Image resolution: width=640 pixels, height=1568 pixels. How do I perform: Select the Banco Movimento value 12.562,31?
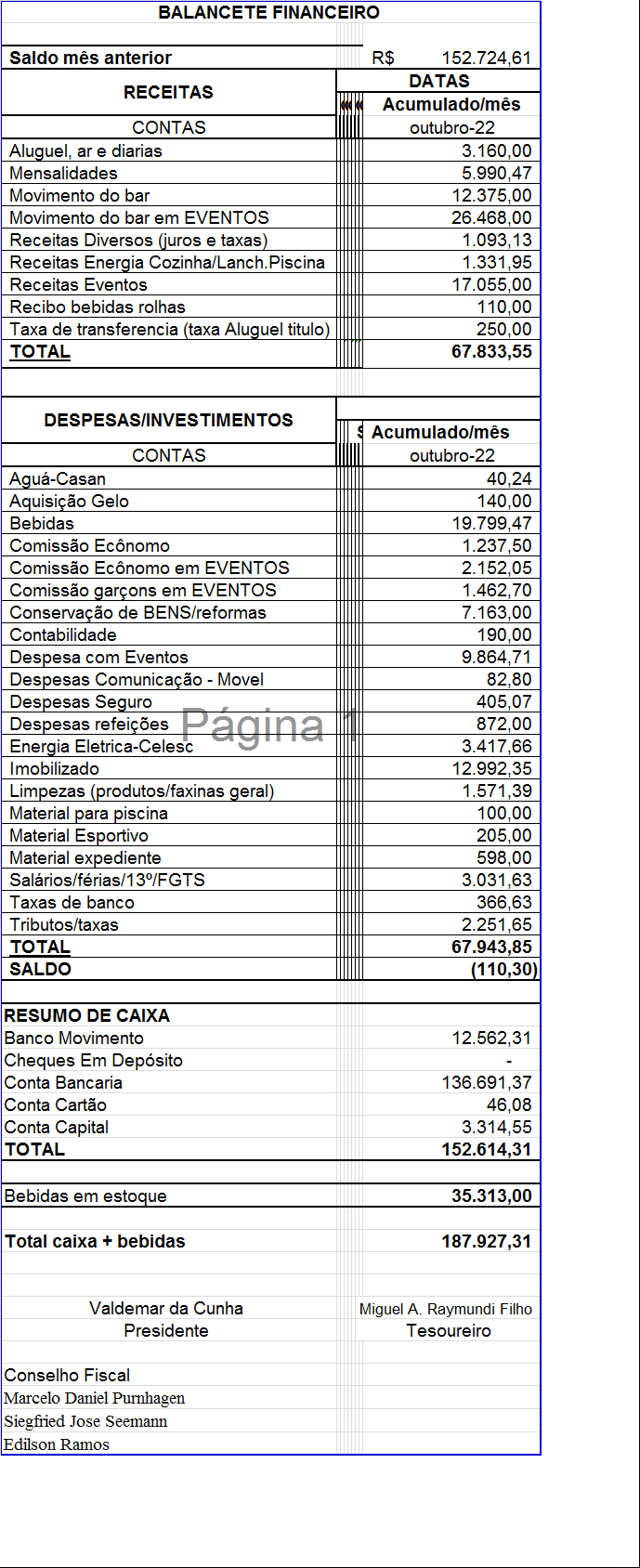point(492,1038)
